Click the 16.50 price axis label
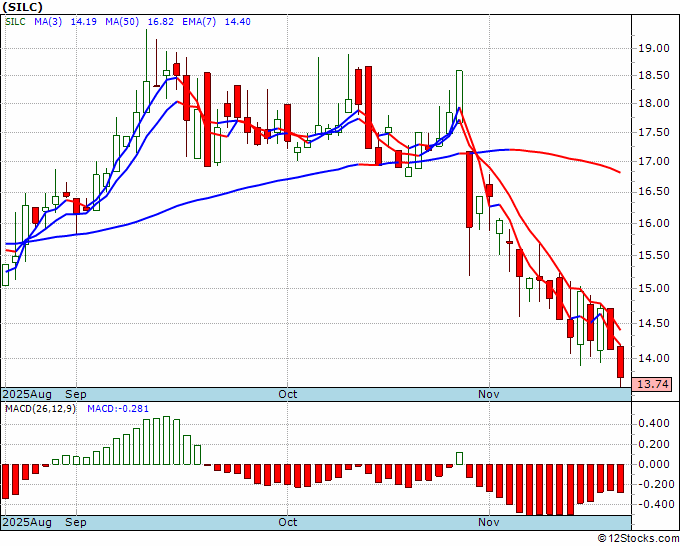680x546 pixels. 654,192
